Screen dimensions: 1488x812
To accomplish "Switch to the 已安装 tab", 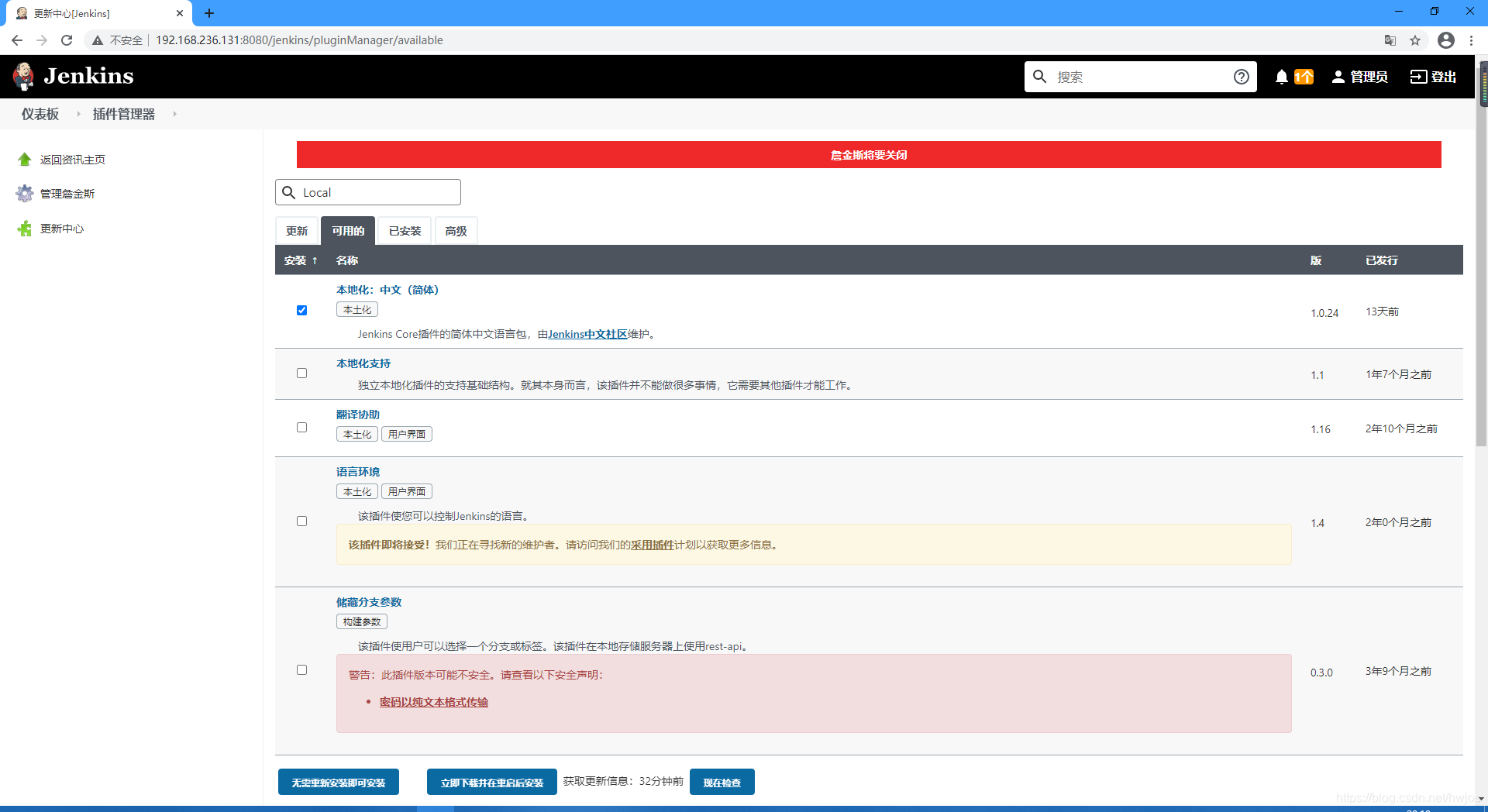I will click(x=405, y=231).
